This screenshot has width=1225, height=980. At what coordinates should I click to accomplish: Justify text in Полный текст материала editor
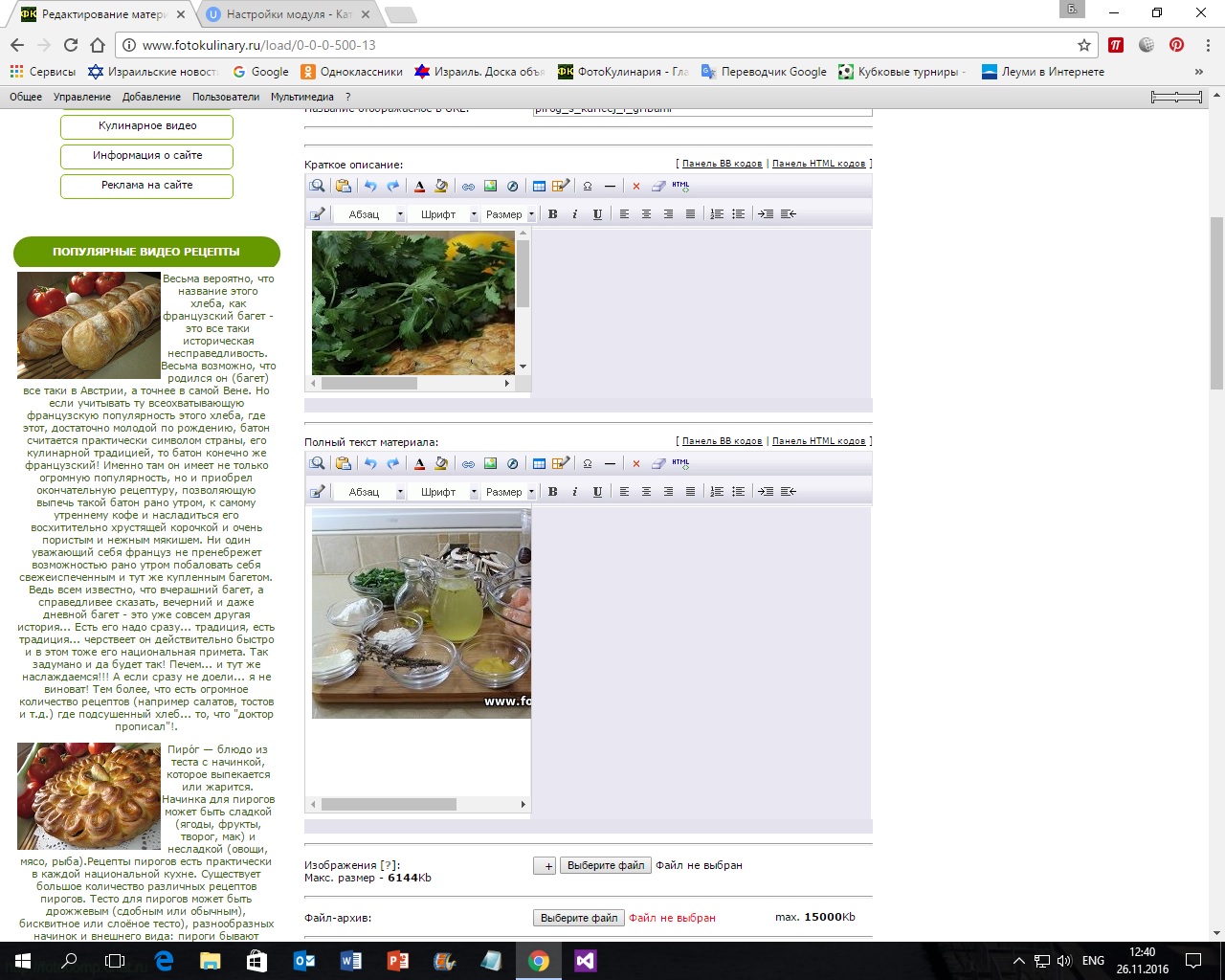tap(690, 492)
